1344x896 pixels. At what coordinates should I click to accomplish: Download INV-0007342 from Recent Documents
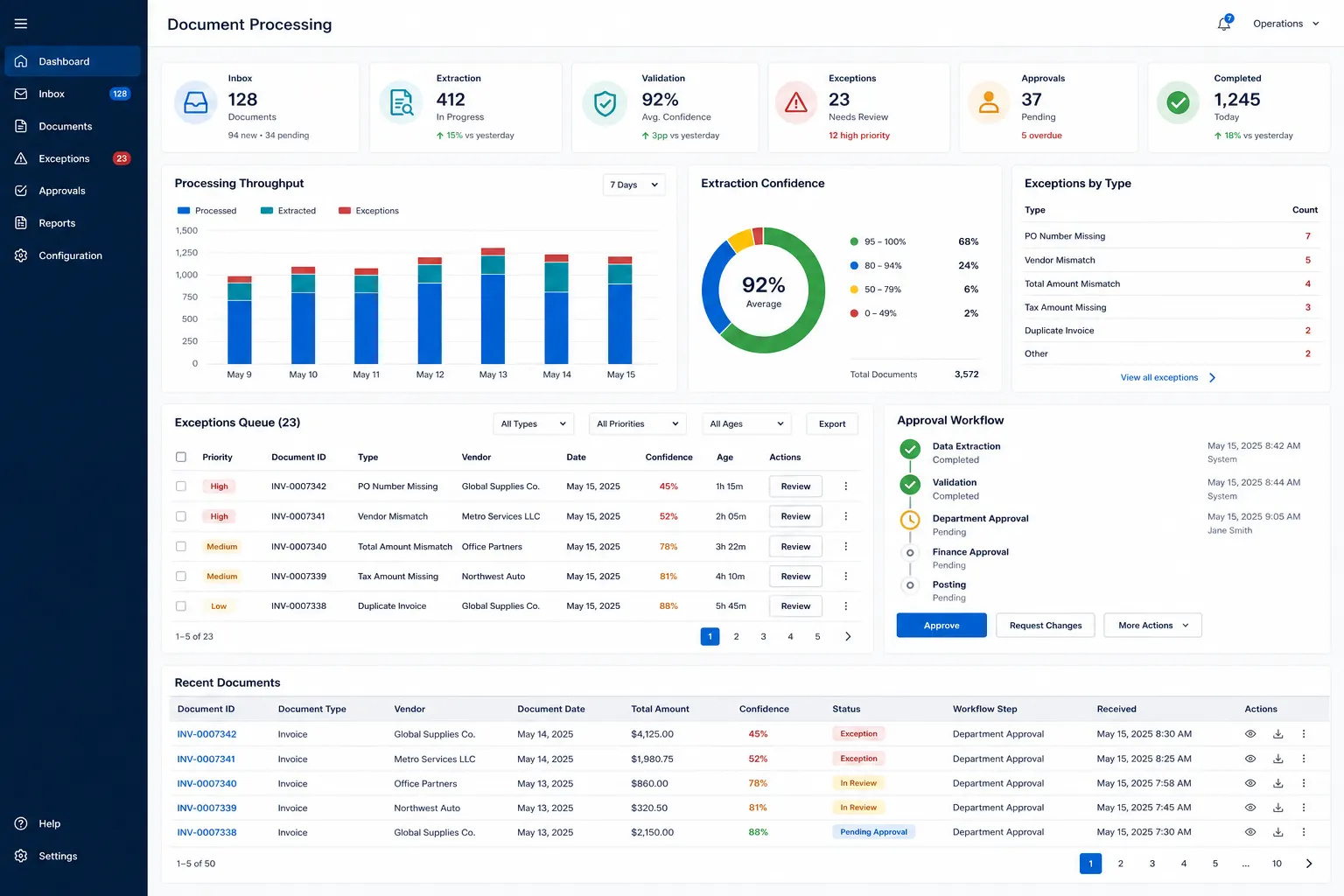click(1277, 734)
